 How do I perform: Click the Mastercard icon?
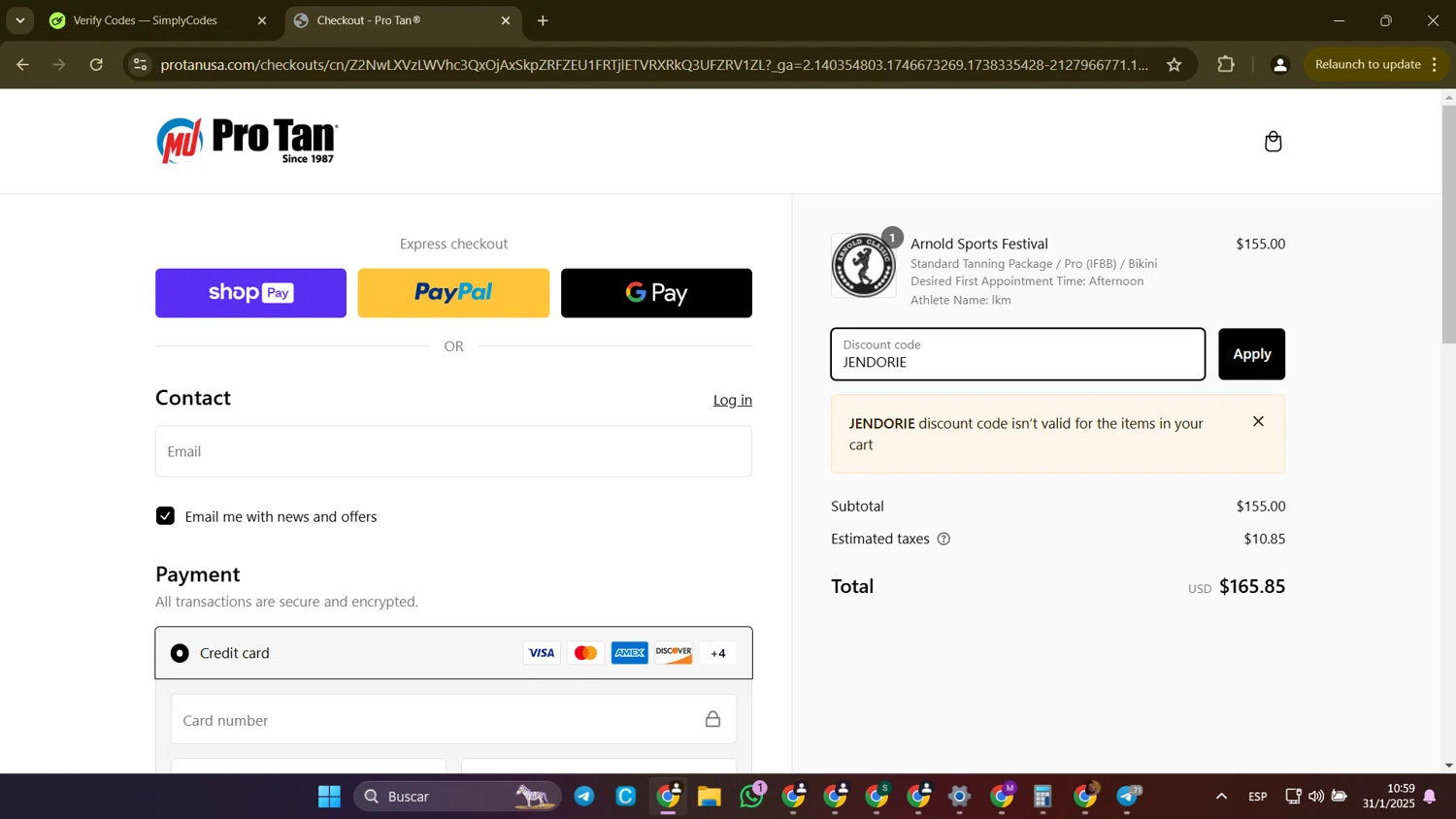point(585,653)
